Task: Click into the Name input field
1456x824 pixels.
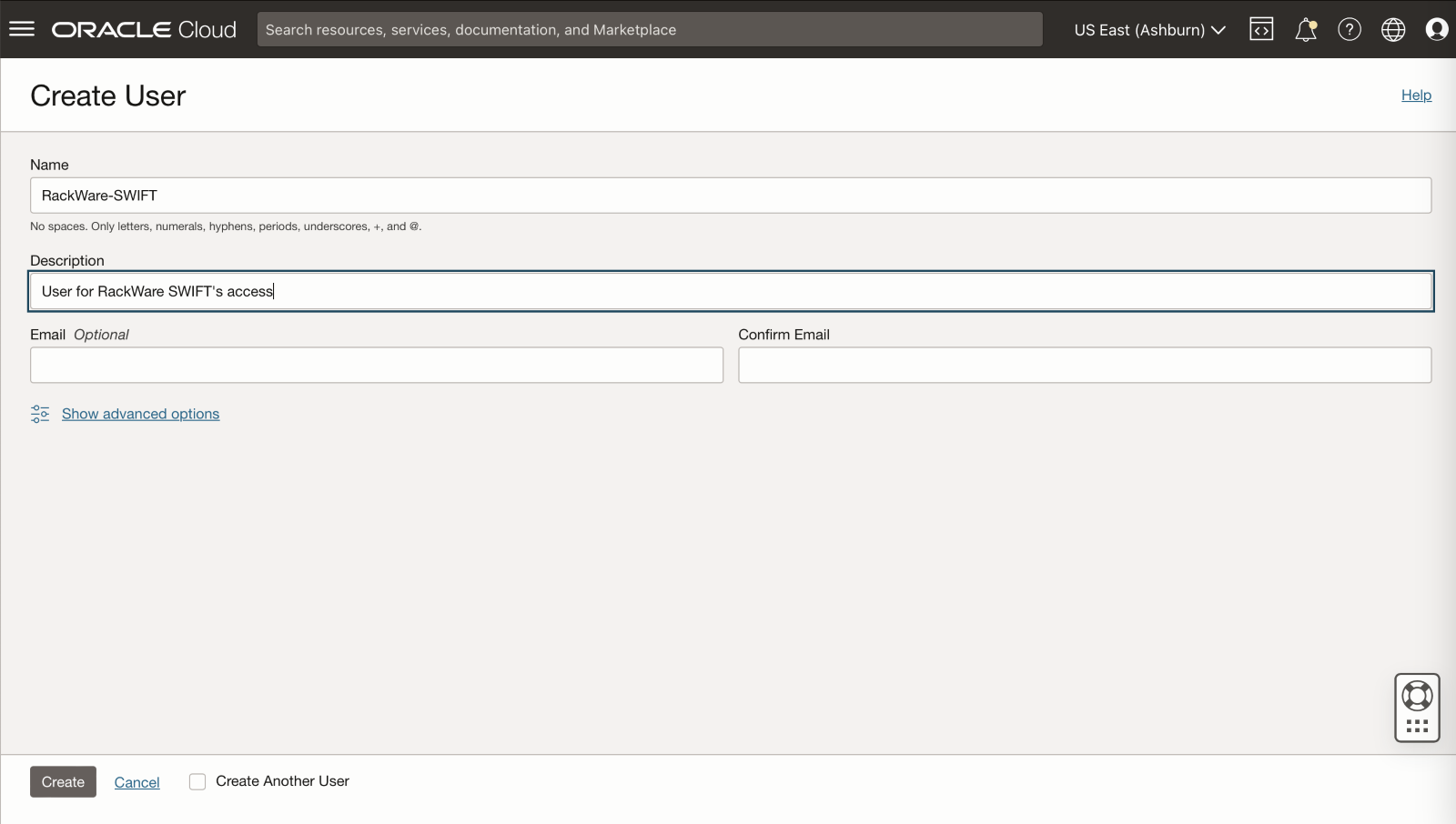Action: click(x=731, y=196)
